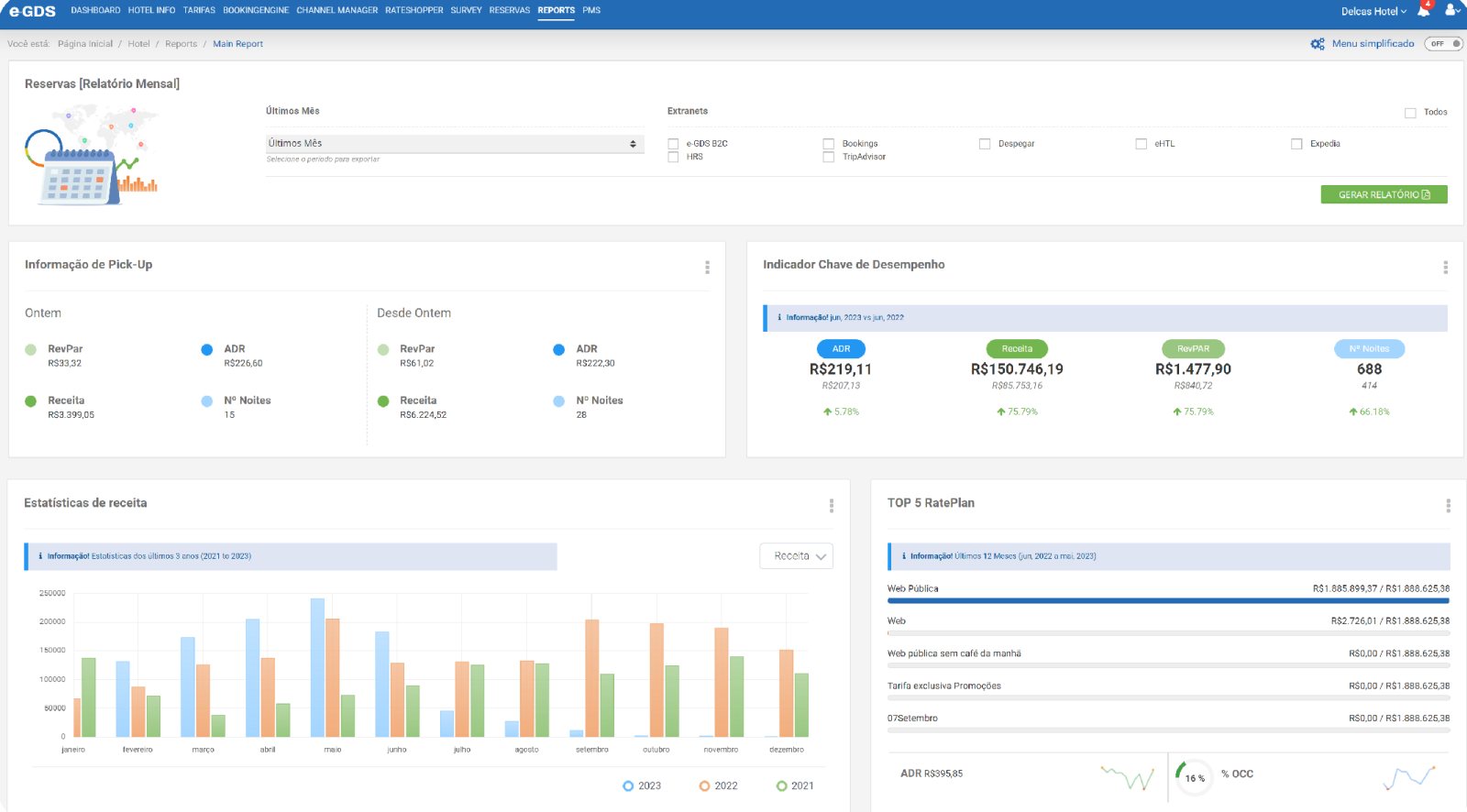
Task: Open Informação de Pick-Up options menu
Action: tap(707, 267)
